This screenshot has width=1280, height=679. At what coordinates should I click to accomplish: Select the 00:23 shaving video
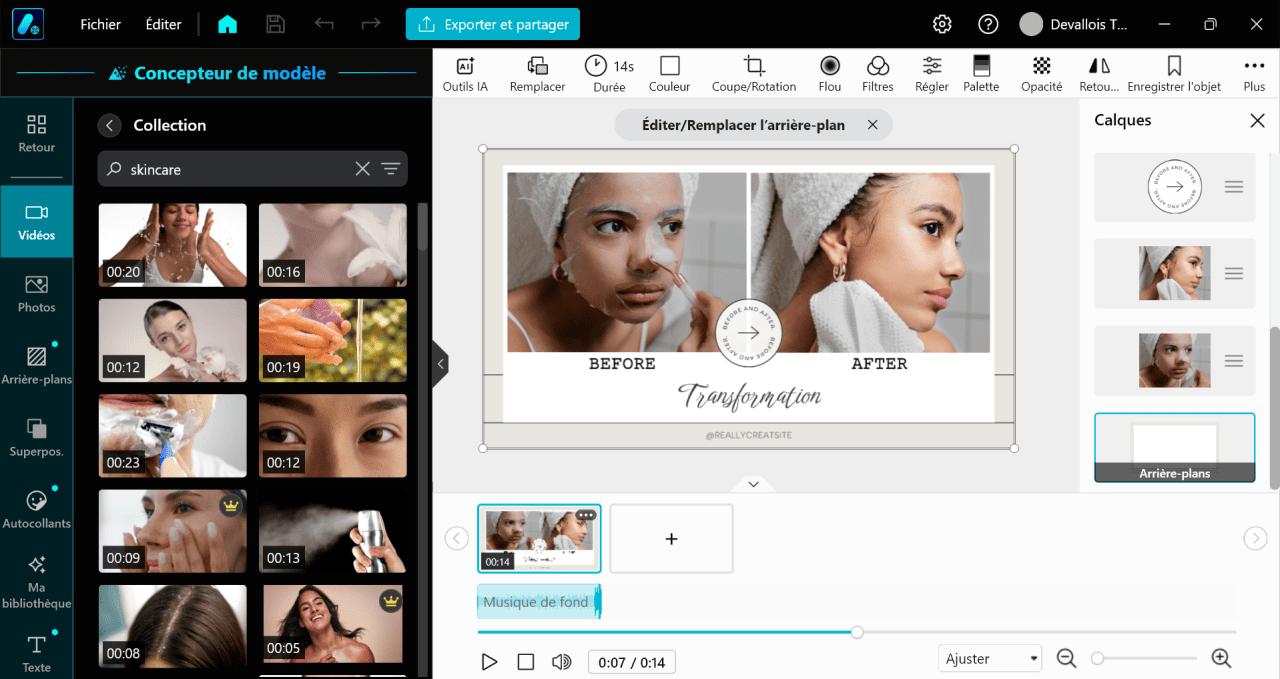click(172, 435)
